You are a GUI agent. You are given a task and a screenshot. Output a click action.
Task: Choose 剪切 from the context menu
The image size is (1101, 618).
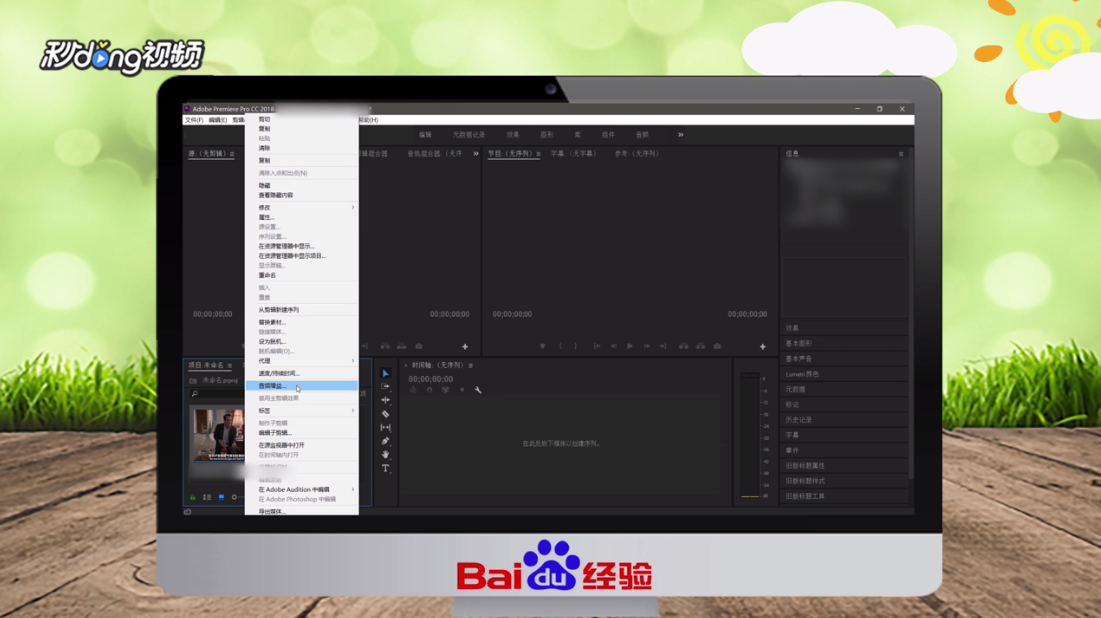point(302,119)
